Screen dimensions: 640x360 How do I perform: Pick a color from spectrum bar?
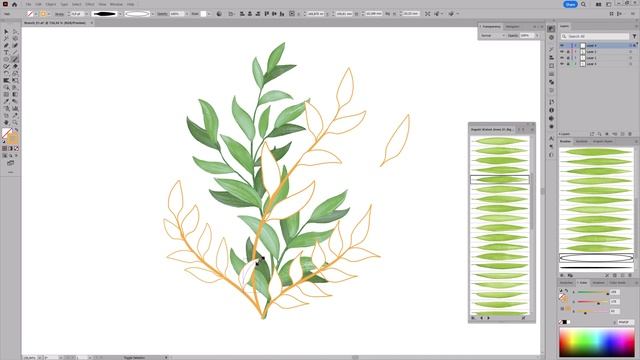(596, 342)
